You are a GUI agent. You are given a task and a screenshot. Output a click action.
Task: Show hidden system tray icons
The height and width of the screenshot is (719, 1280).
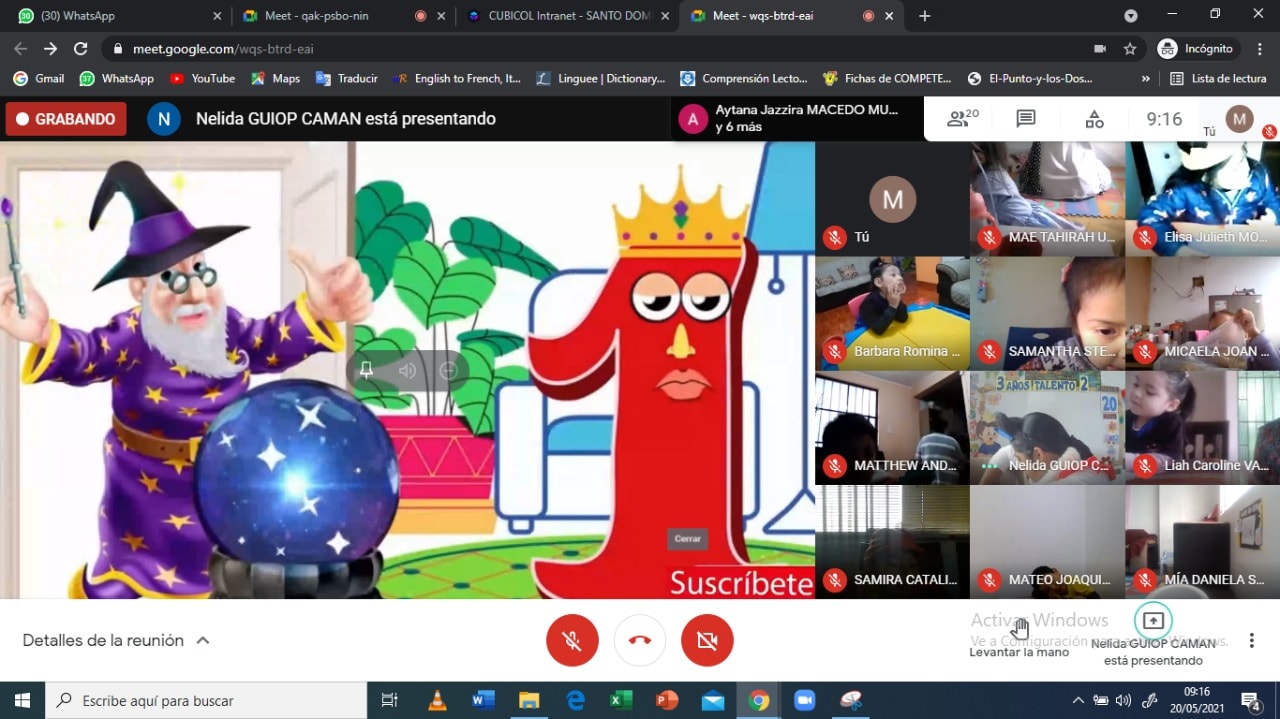1078,700
